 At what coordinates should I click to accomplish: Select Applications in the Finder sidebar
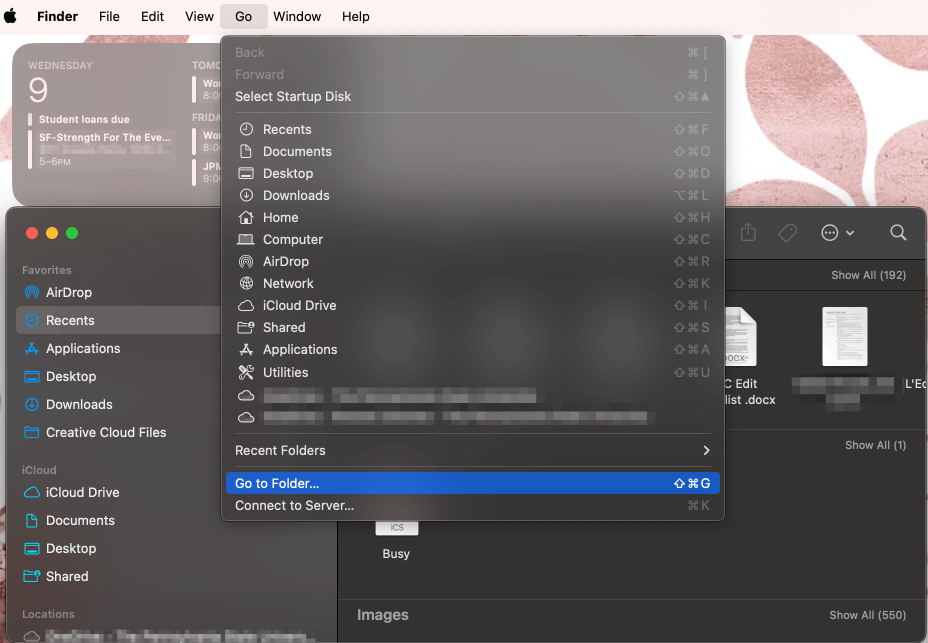click(83, 348)
